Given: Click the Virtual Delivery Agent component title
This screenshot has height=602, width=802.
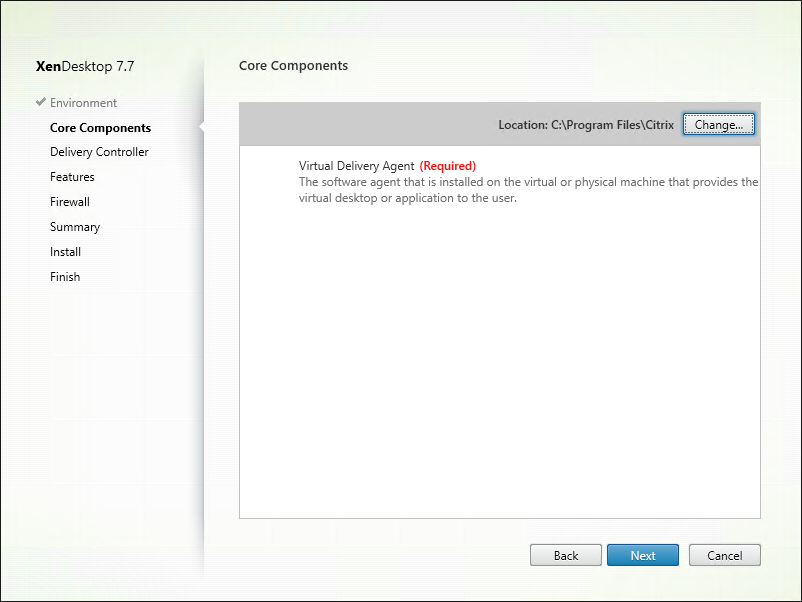Looking at the screenshot, I should pyautogui.click(x=357, y=166).
